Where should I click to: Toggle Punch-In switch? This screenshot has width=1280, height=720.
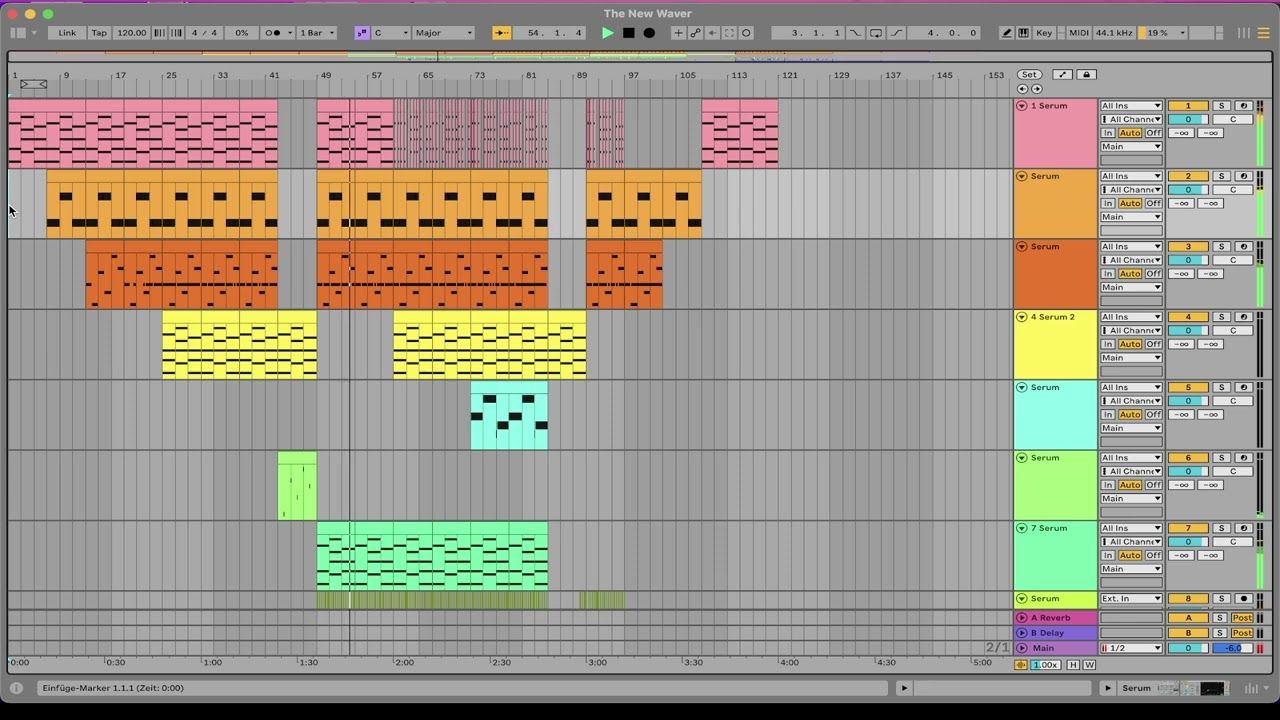[x=855, y=33]
